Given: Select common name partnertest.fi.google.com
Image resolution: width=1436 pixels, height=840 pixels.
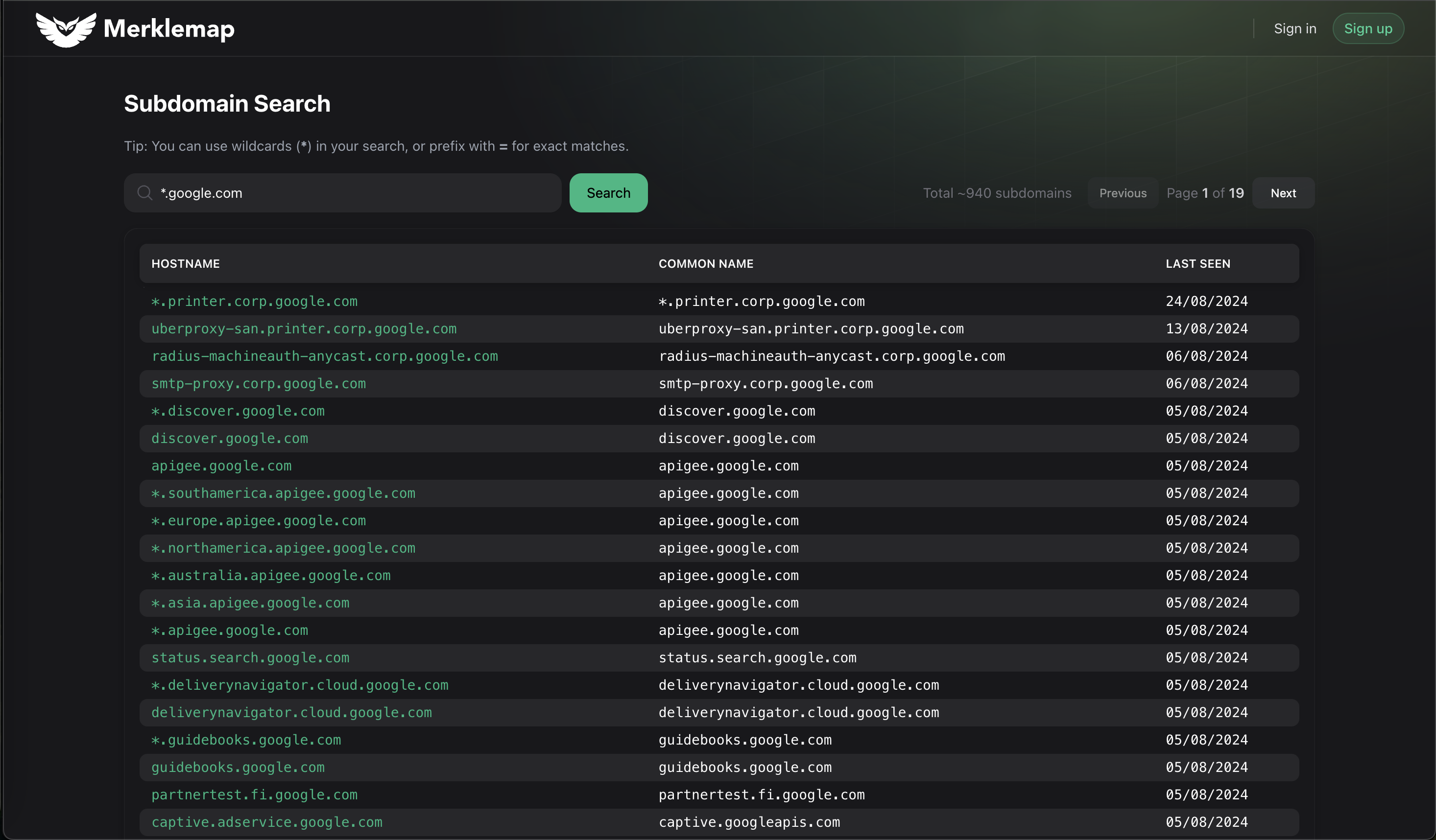Looking at the screenshot, I should coord(761,794).
